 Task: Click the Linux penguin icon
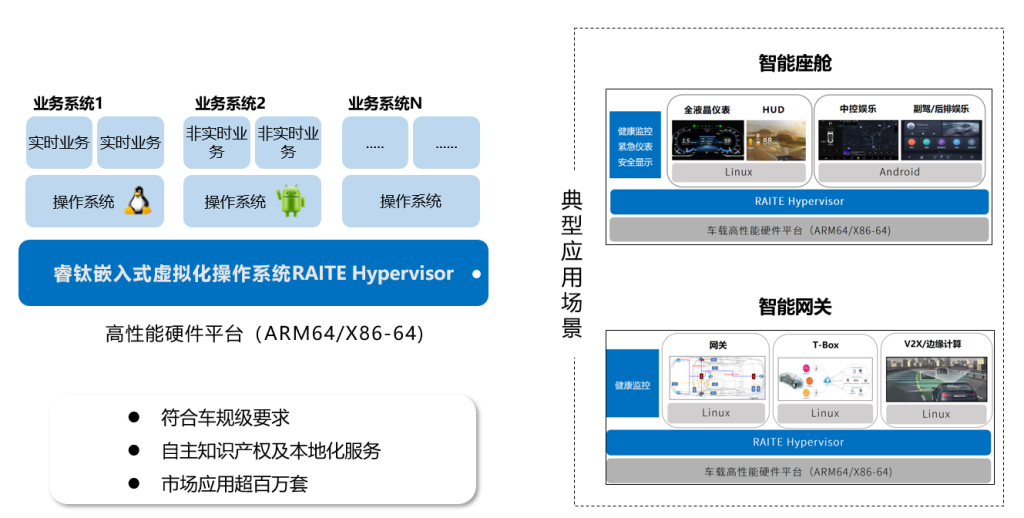pos(138,201)
